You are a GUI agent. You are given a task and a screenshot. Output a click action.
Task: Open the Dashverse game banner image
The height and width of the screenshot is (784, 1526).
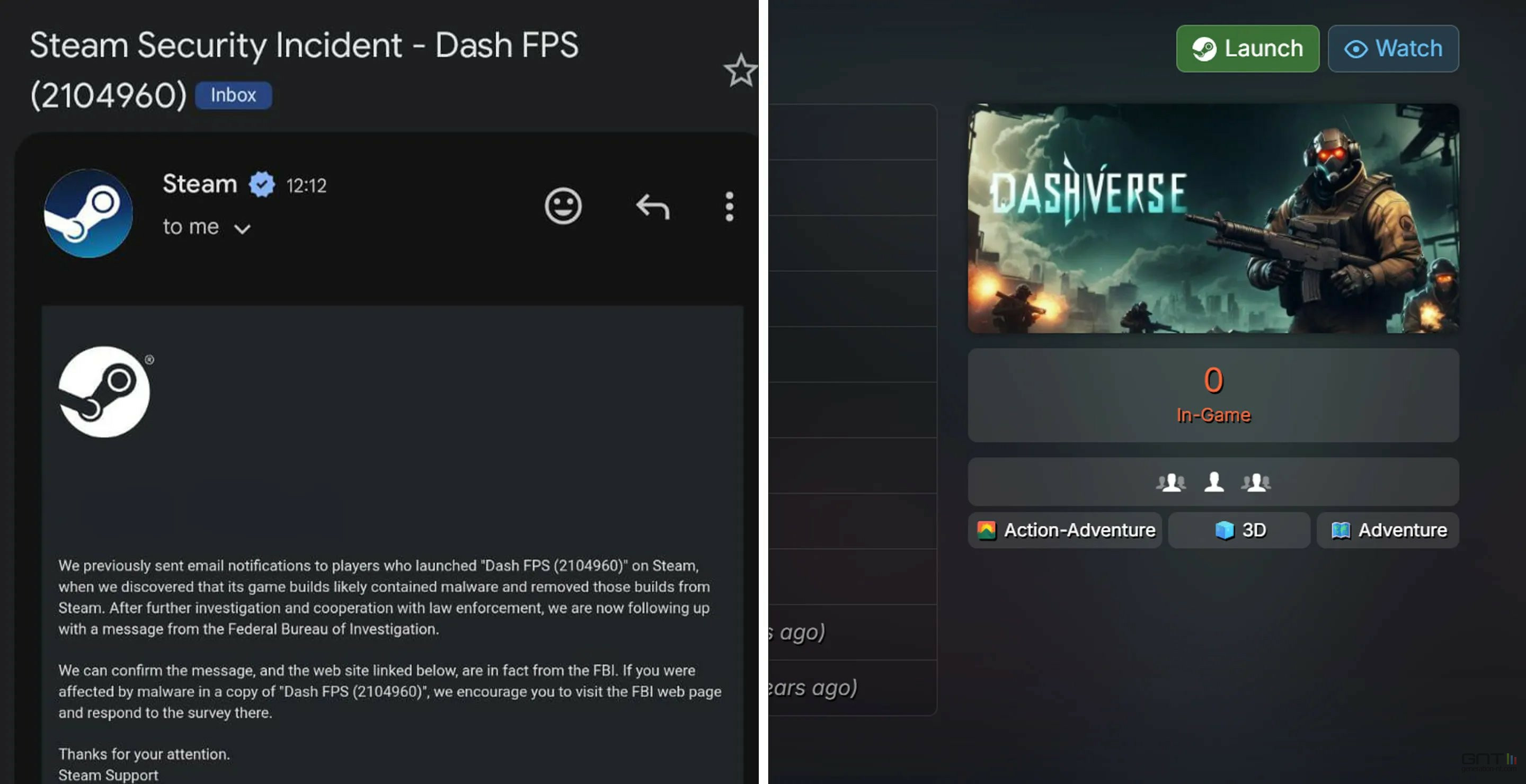pos(1213,218)
